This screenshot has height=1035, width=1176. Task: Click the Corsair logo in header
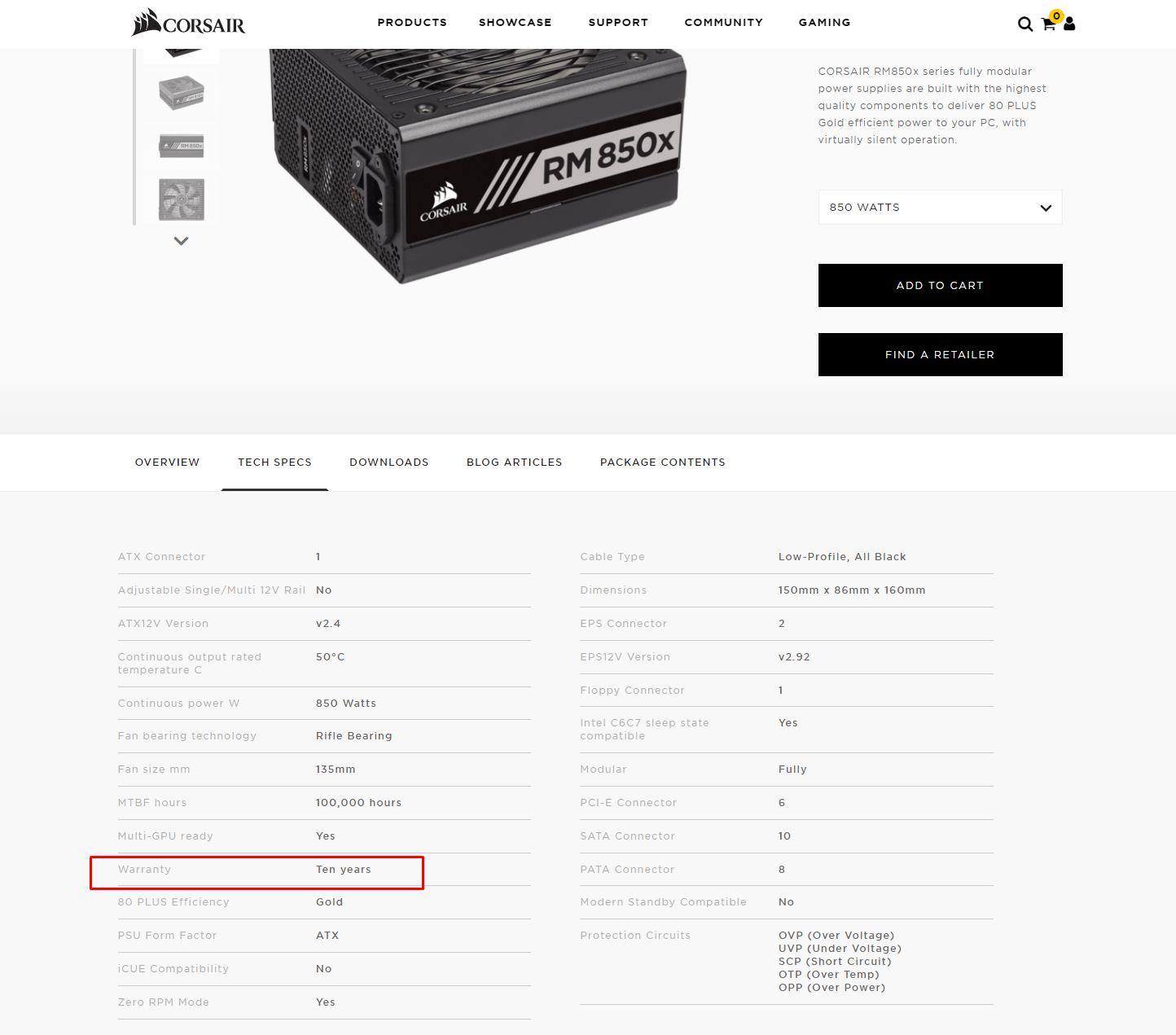[188, 22]
